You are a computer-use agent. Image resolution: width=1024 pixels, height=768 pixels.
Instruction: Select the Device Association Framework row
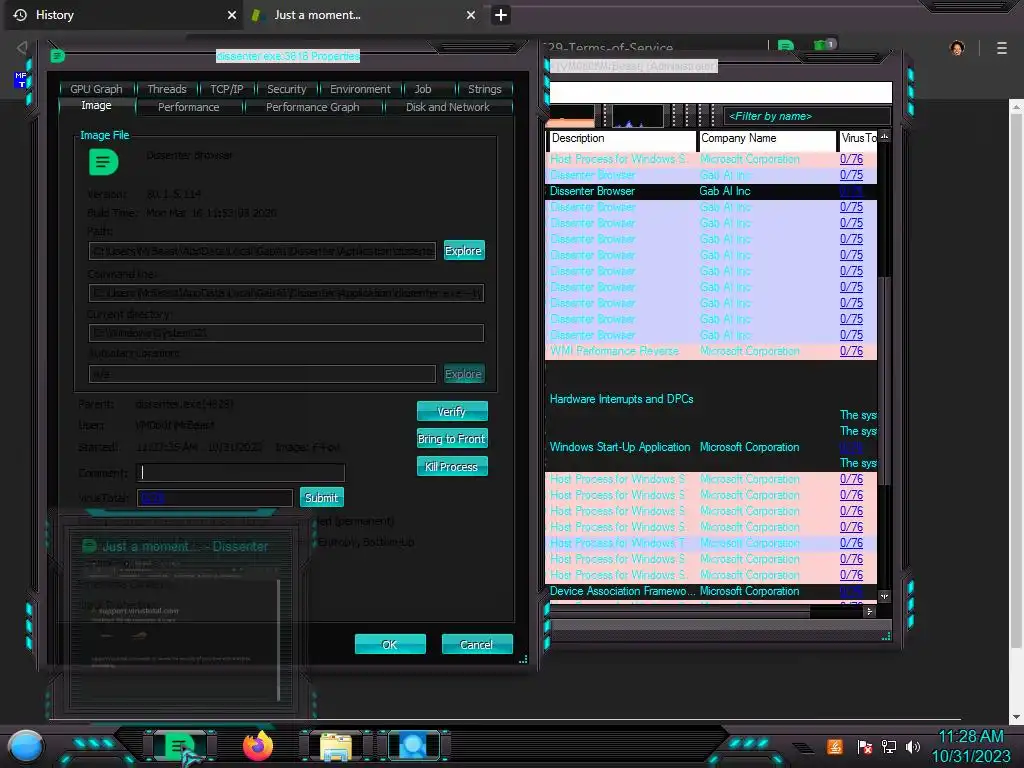pyautogui.click(x=711, y=591)
